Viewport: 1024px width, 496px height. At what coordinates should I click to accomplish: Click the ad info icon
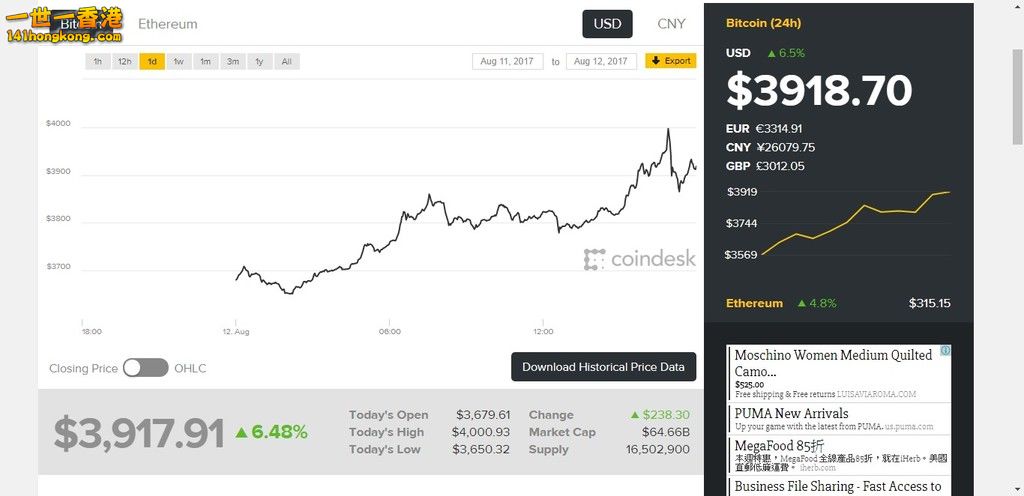coord(945,352)
